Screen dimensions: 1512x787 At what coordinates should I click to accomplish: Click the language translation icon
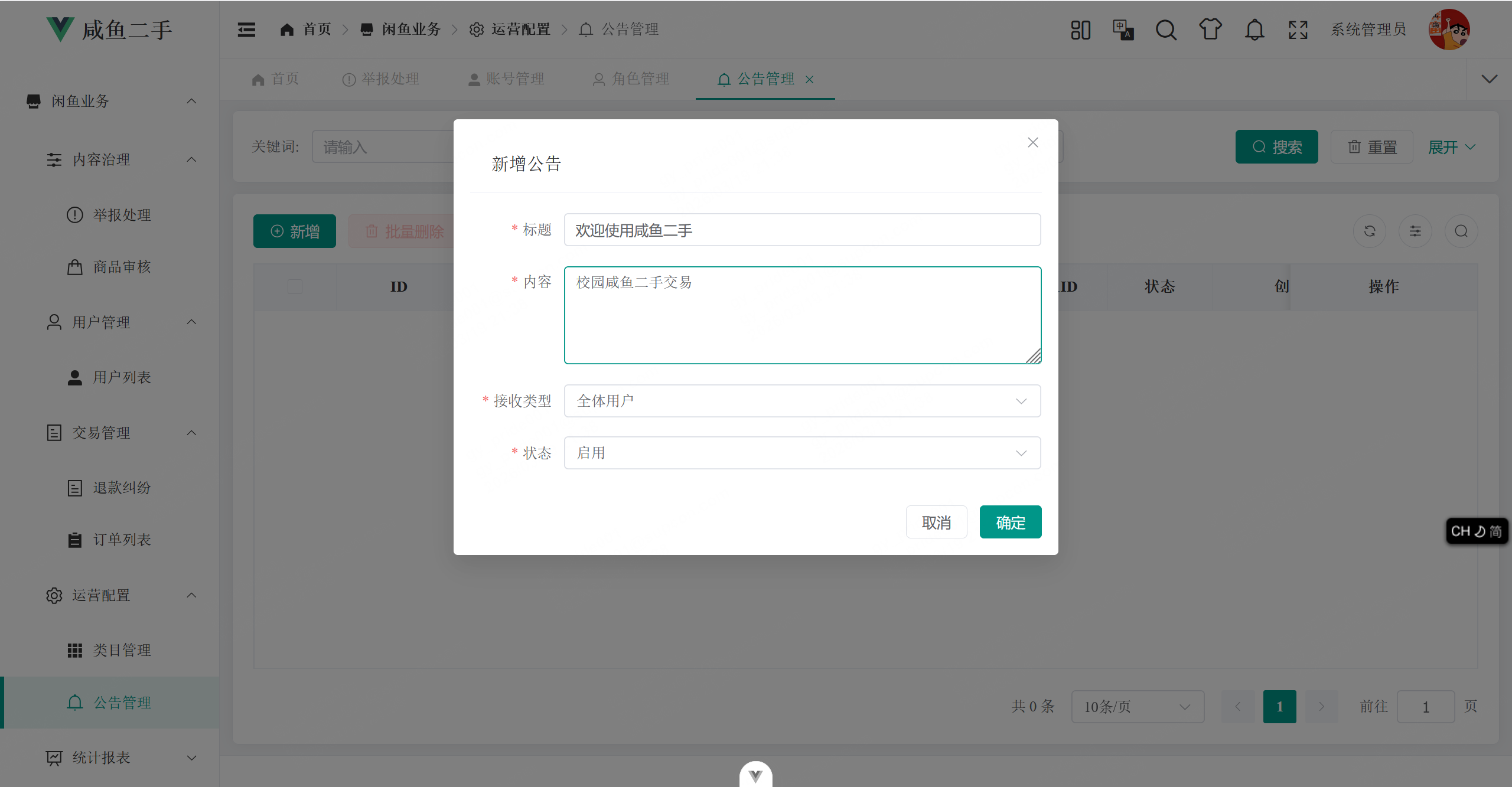(1123, 29)
